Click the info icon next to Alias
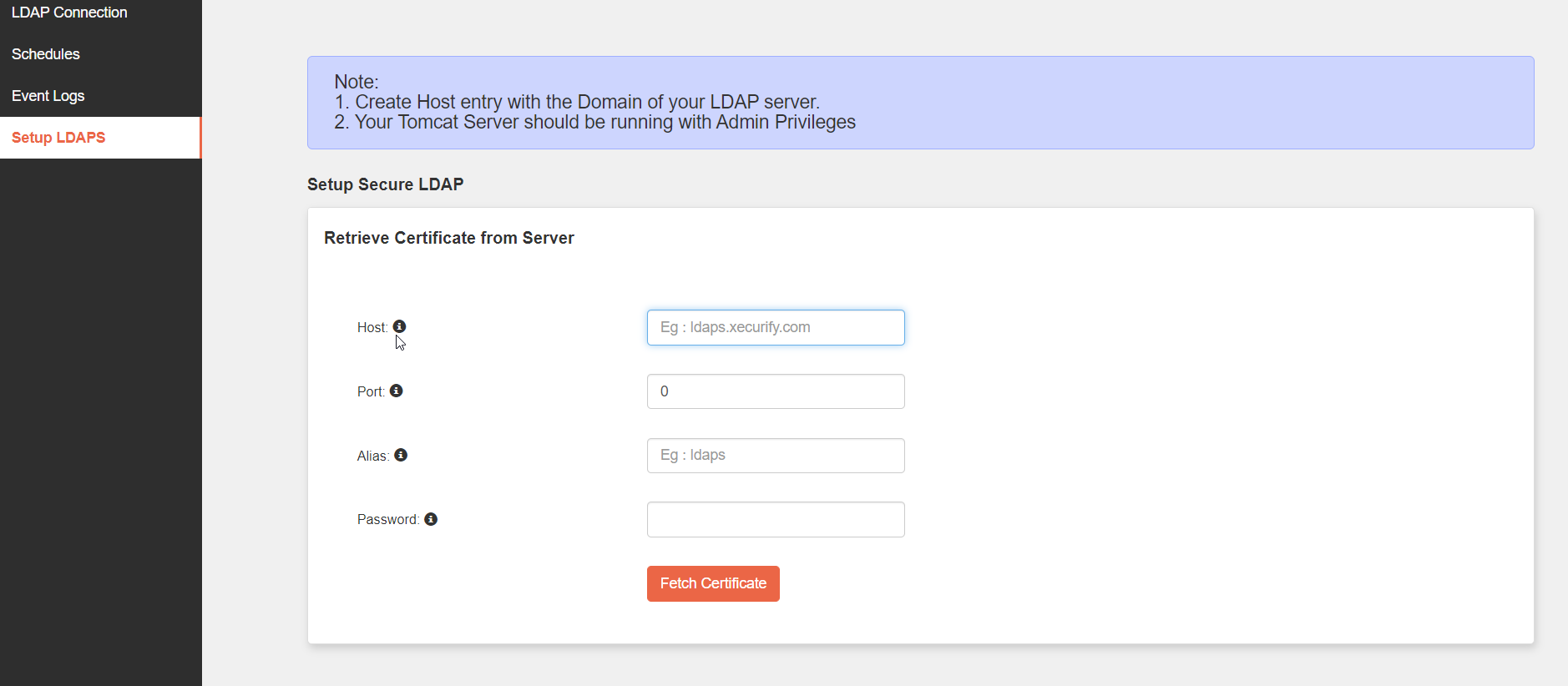Viewport: 1568px width, 686px height. (x=401, y=455)
